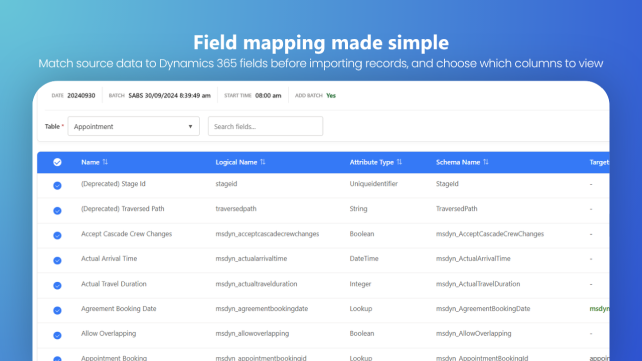Screen dimensions: 642x361
Task: Click the StageId schema name cell
Action: [x=447, y=184]
